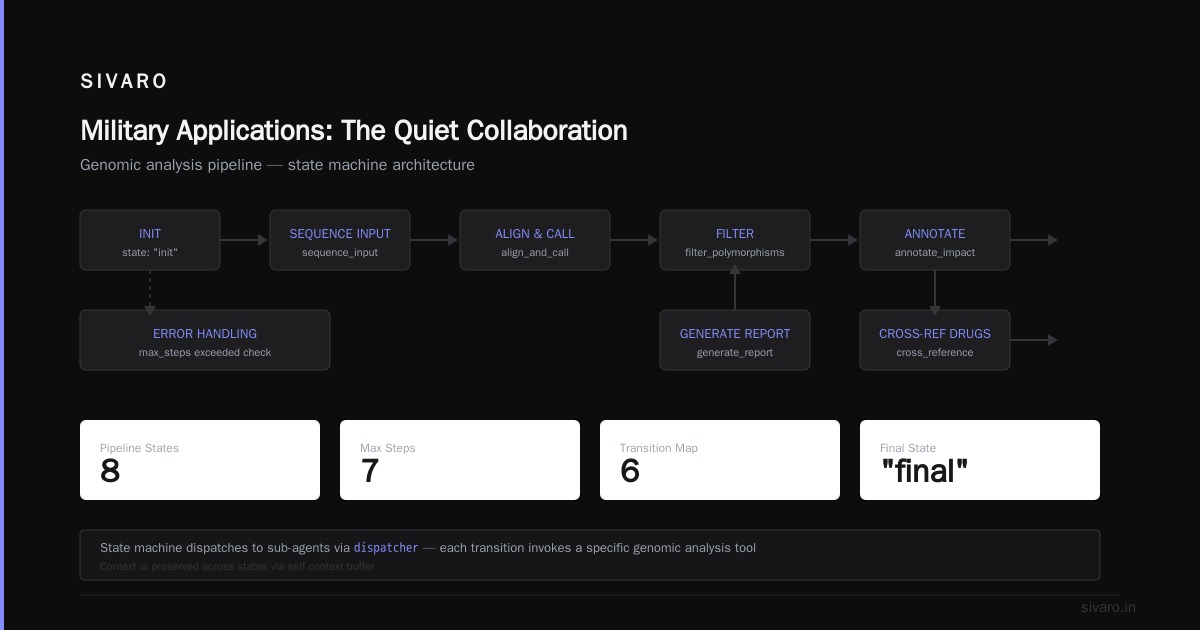This screenshot has width=1200, height=630.
Task: Select the ERROR HANDLING node
Action: click(205, 340)
